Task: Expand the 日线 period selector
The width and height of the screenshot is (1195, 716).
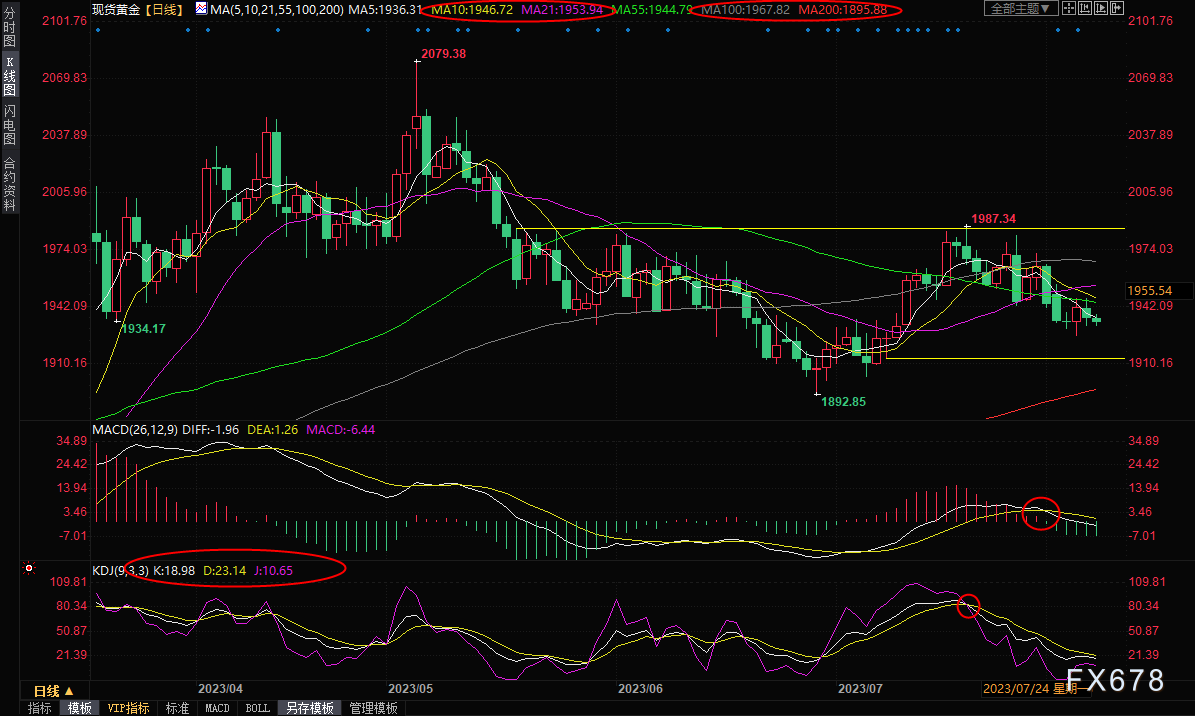Action: (x=54, y=691)
